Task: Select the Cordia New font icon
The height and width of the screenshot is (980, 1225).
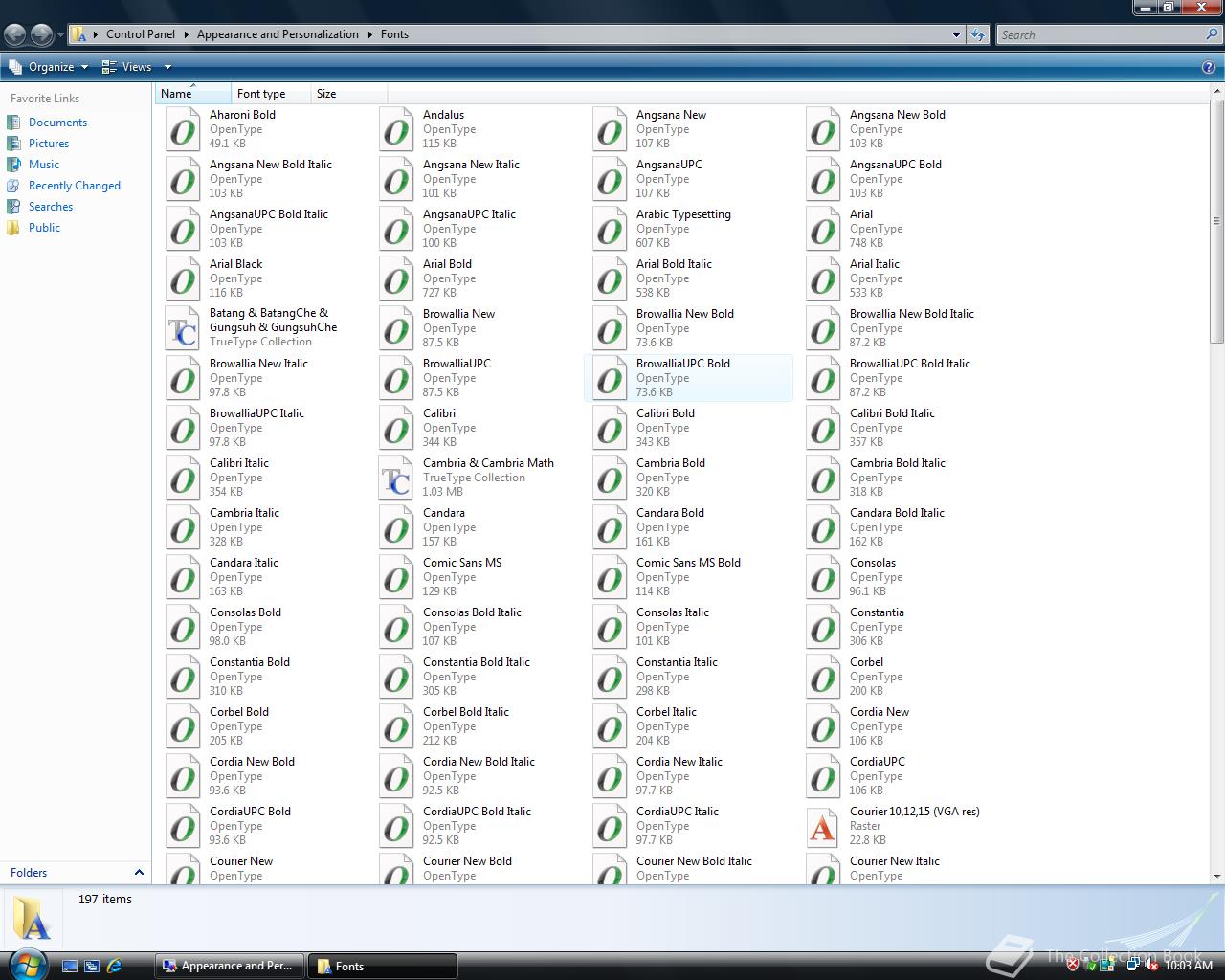Action: click(823, 726)
